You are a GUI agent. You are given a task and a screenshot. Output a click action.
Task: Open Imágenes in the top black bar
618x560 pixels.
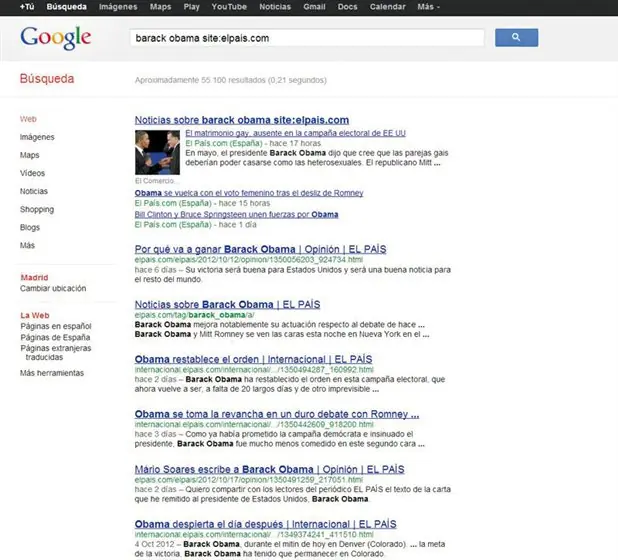(118, 7)
